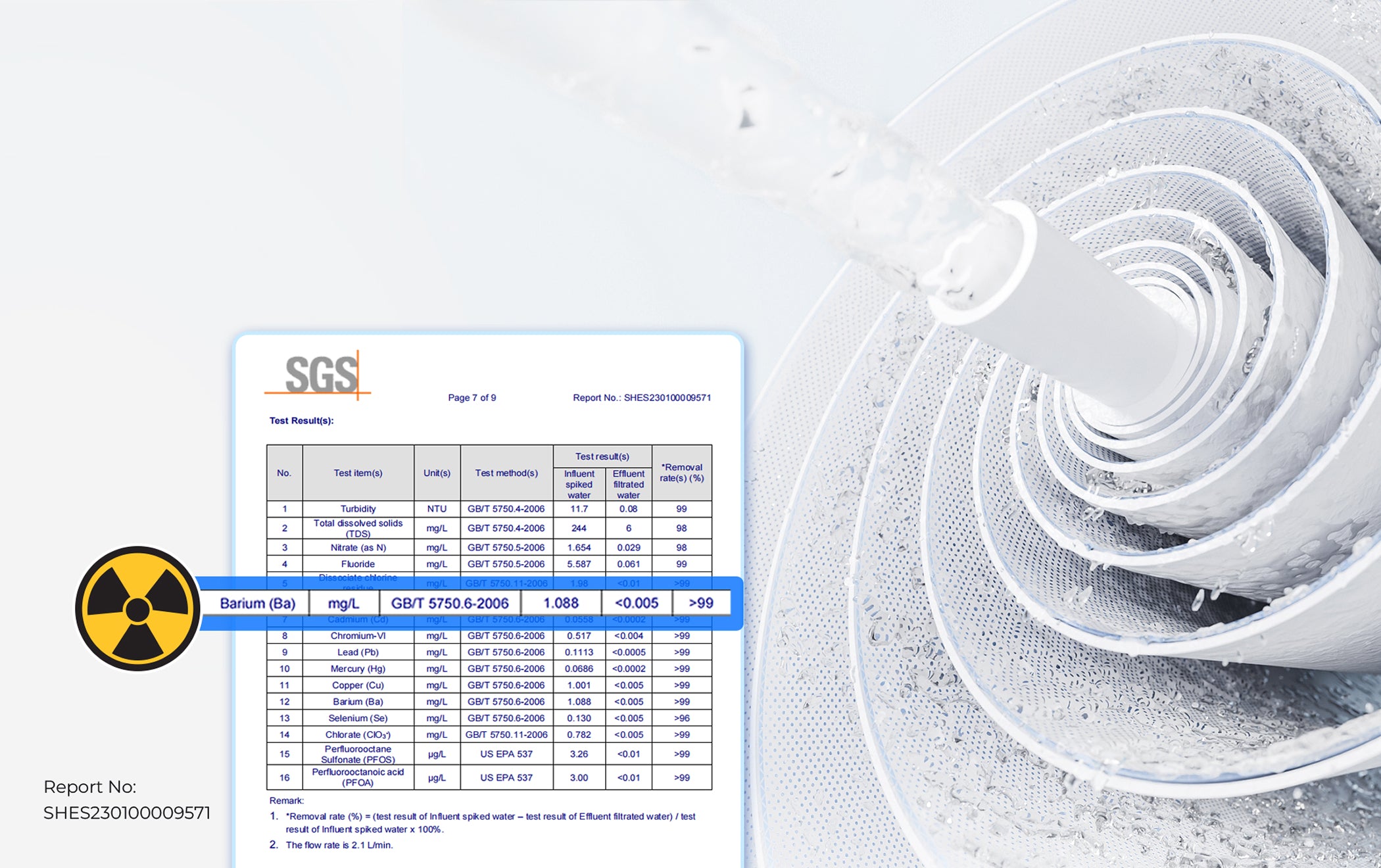Click the 'No.' column header

[284, 473]
